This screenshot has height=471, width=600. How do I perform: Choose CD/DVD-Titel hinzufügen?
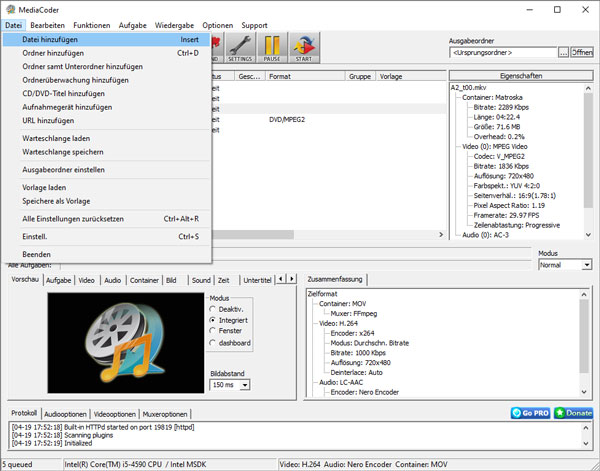[106, 93]
